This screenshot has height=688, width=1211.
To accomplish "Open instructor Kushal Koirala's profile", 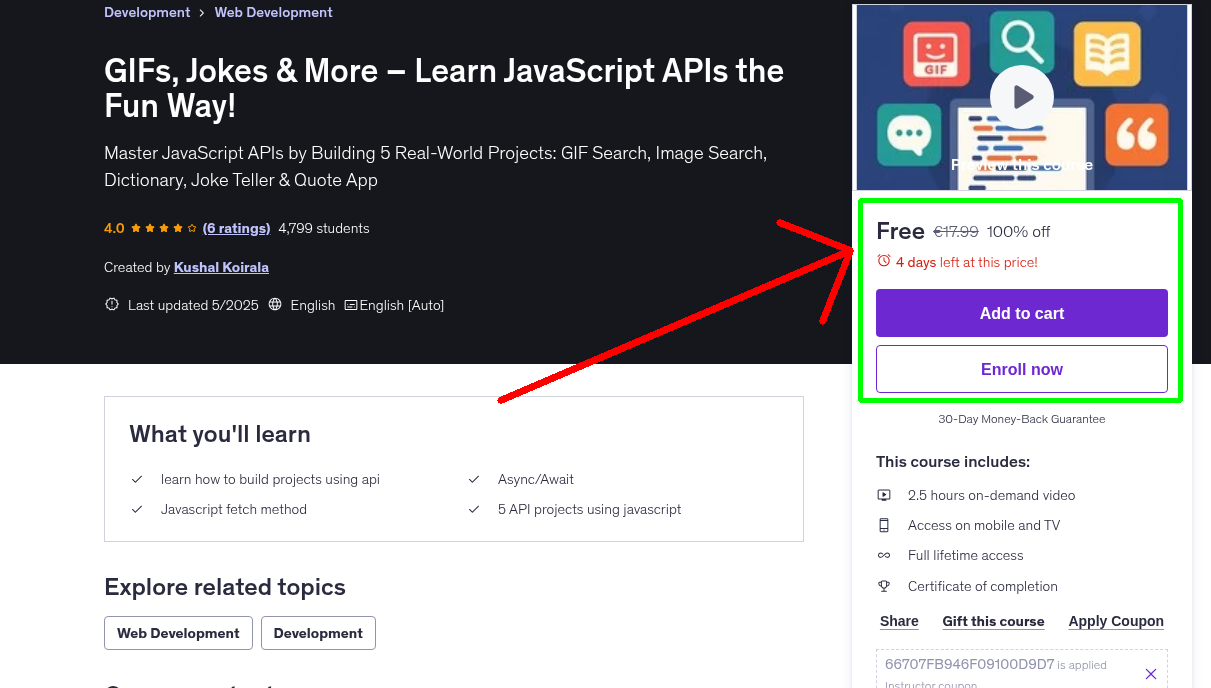I will (220, 267).
